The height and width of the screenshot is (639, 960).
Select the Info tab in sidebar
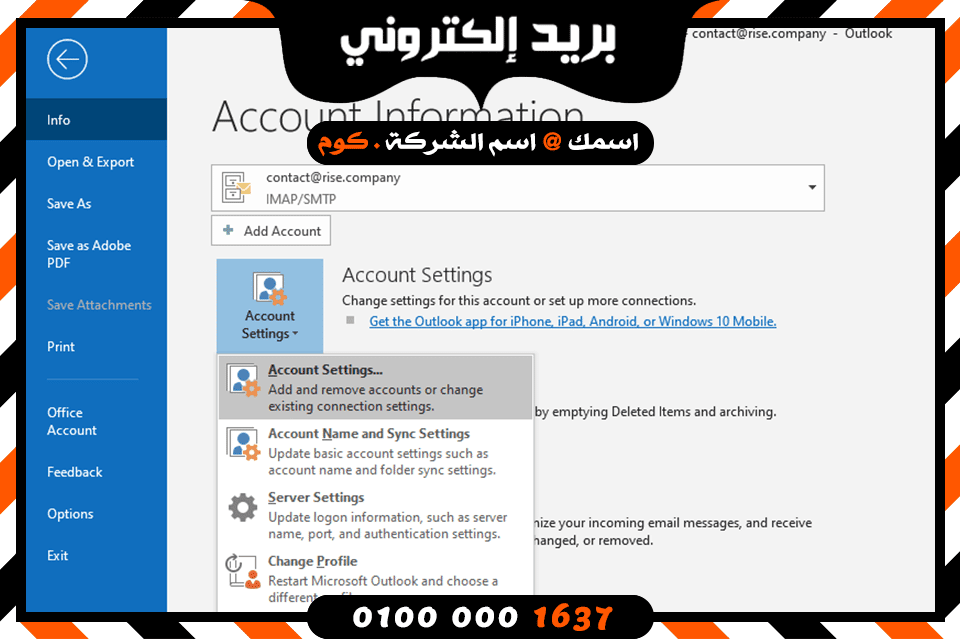click(x=96, y=119)
